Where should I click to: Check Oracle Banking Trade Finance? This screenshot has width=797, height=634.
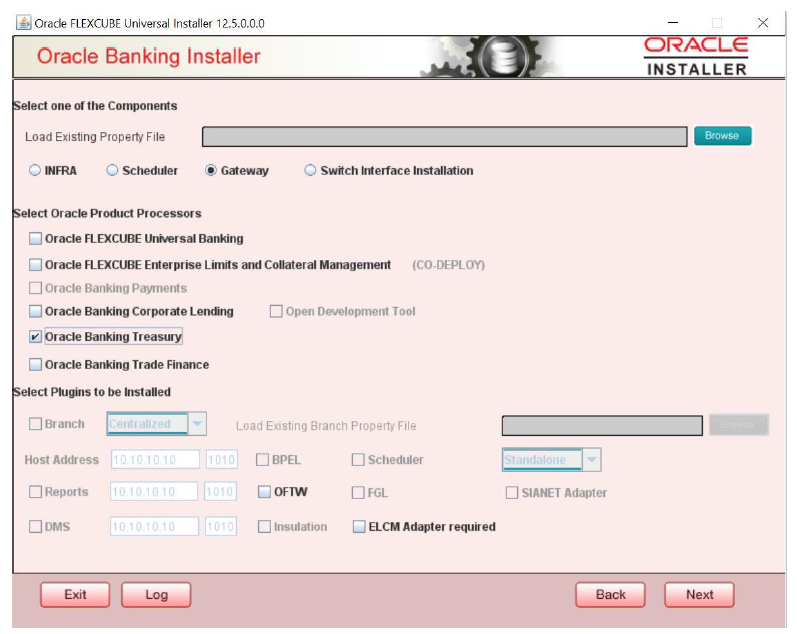coord(35,365)
